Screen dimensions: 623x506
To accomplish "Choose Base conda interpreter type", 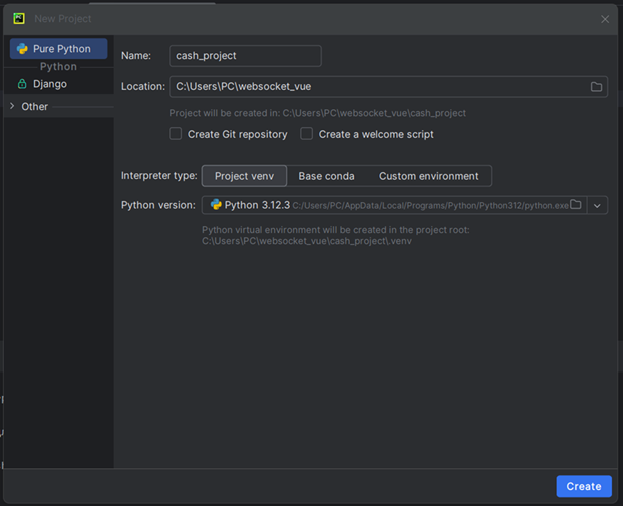I will [326, 176].
